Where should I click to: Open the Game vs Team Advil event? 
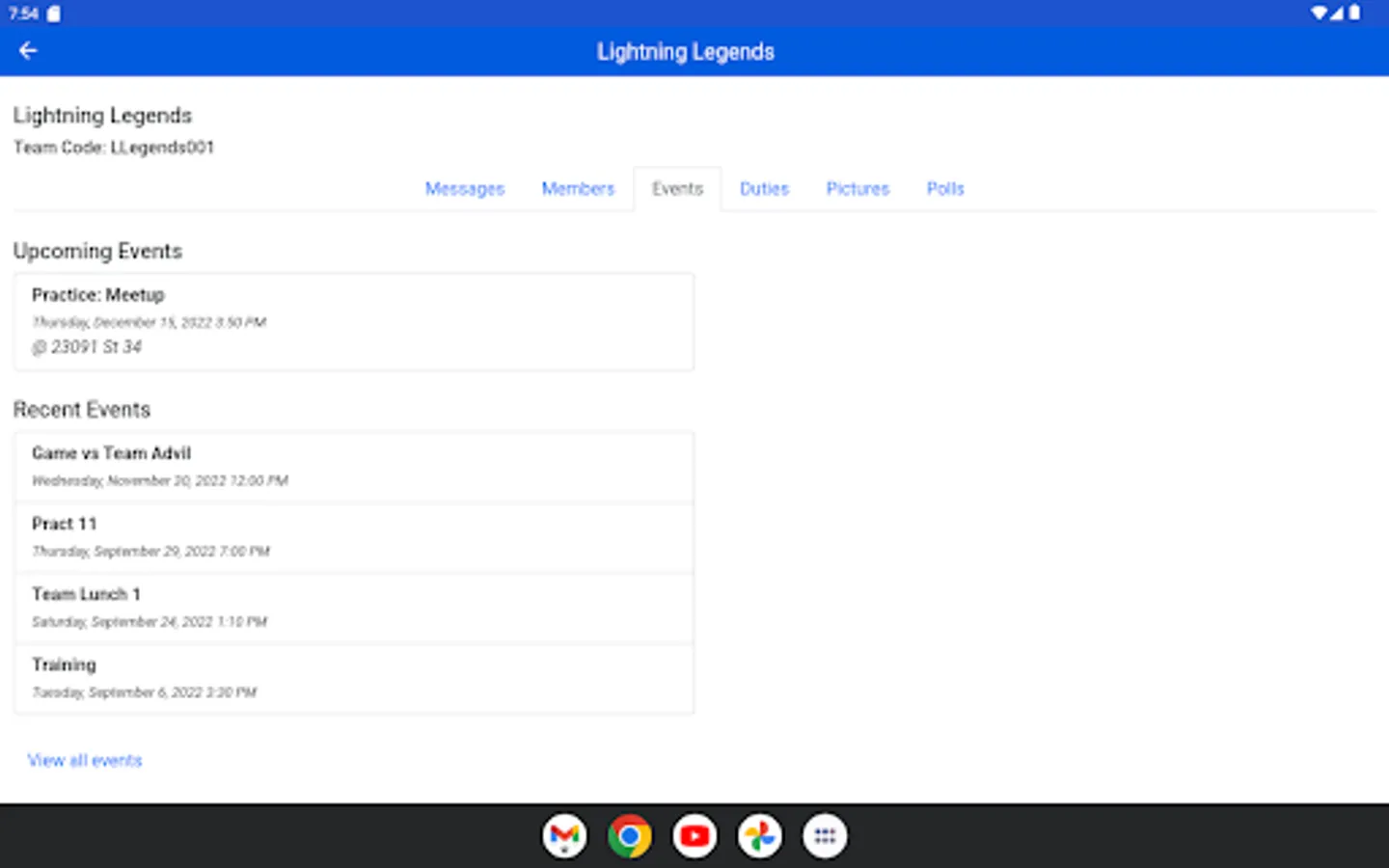[x=354, y=467]
